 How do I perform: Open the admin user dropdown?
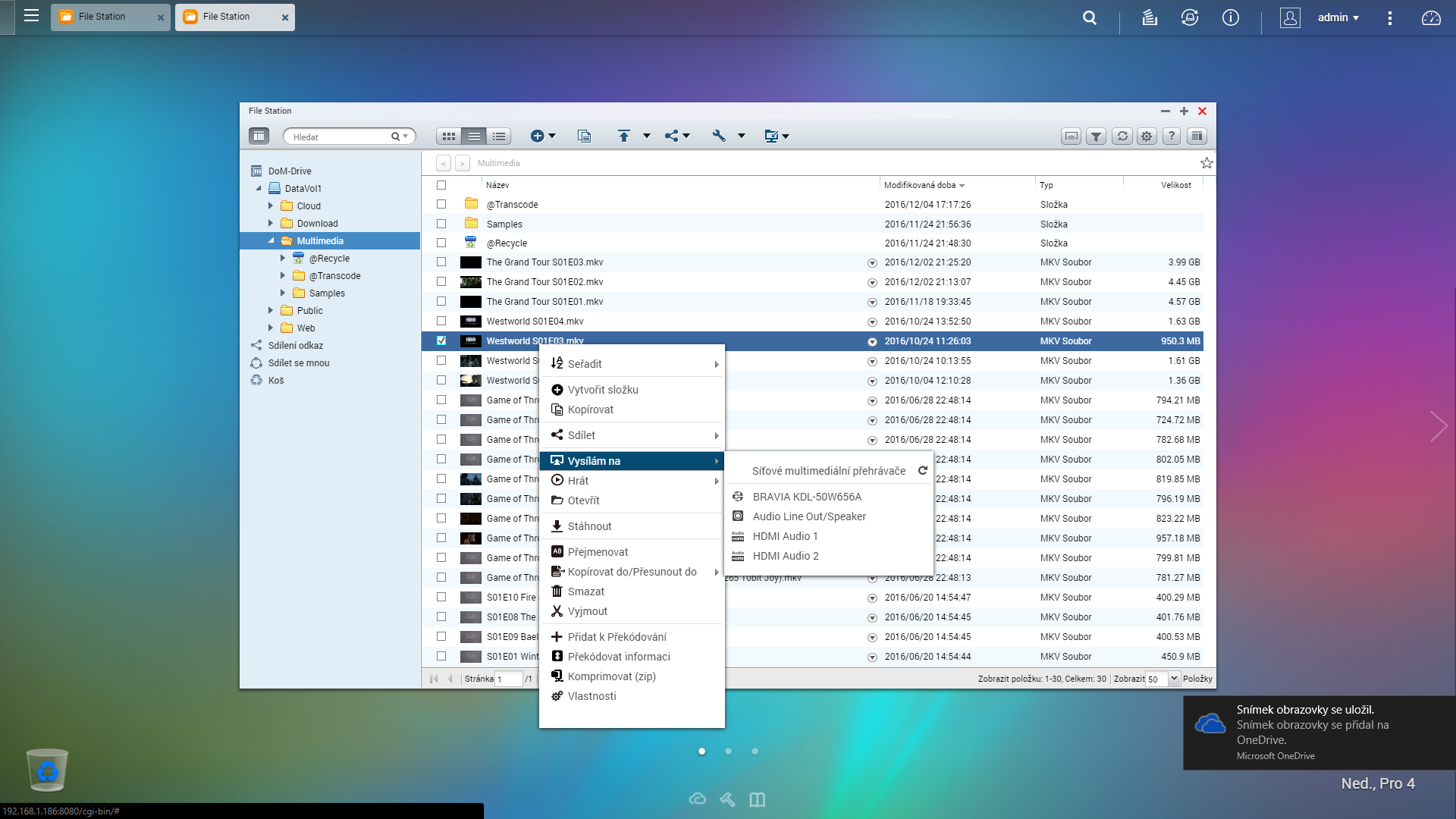[x=1338, y=17]
